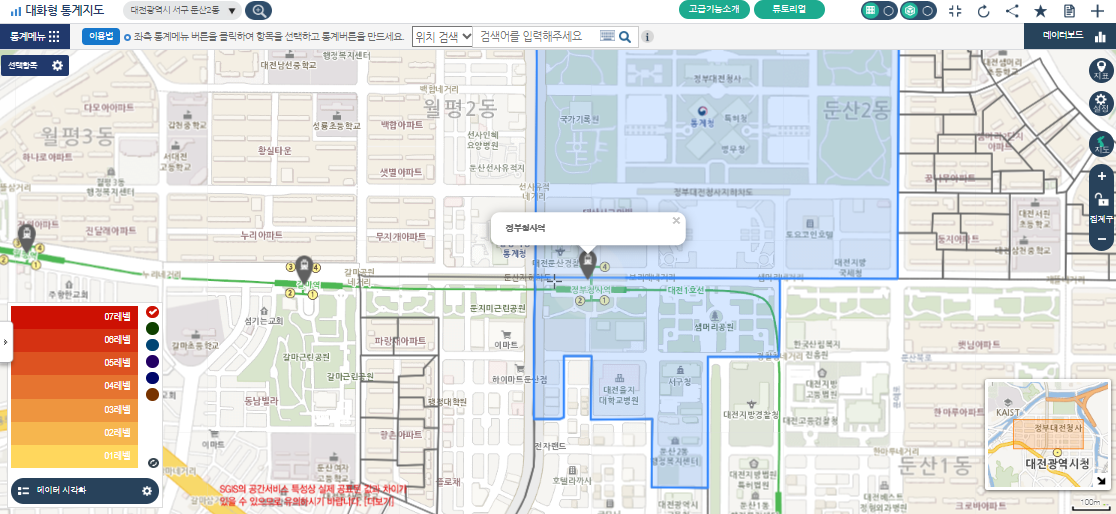Open the 통계메뉴 menu
The height and width of the screenshot is (514, 1116).
click(x=35, y=36)
